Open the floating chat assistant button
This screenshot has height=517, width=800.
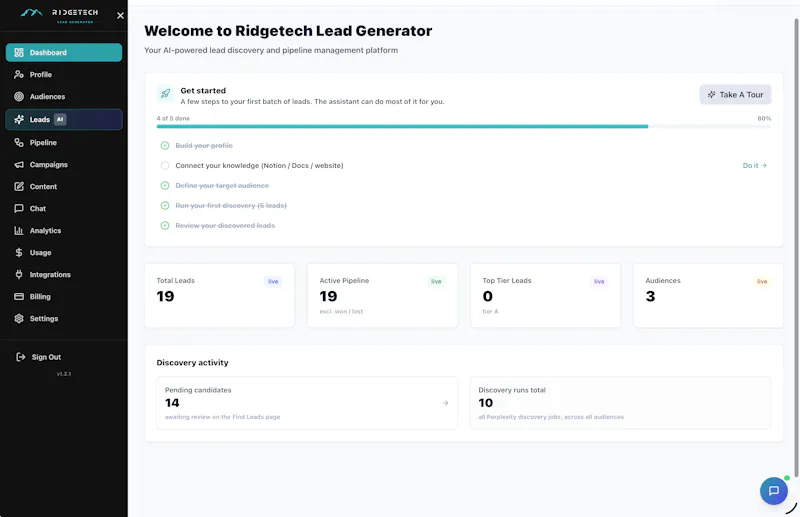coord(773,490)
